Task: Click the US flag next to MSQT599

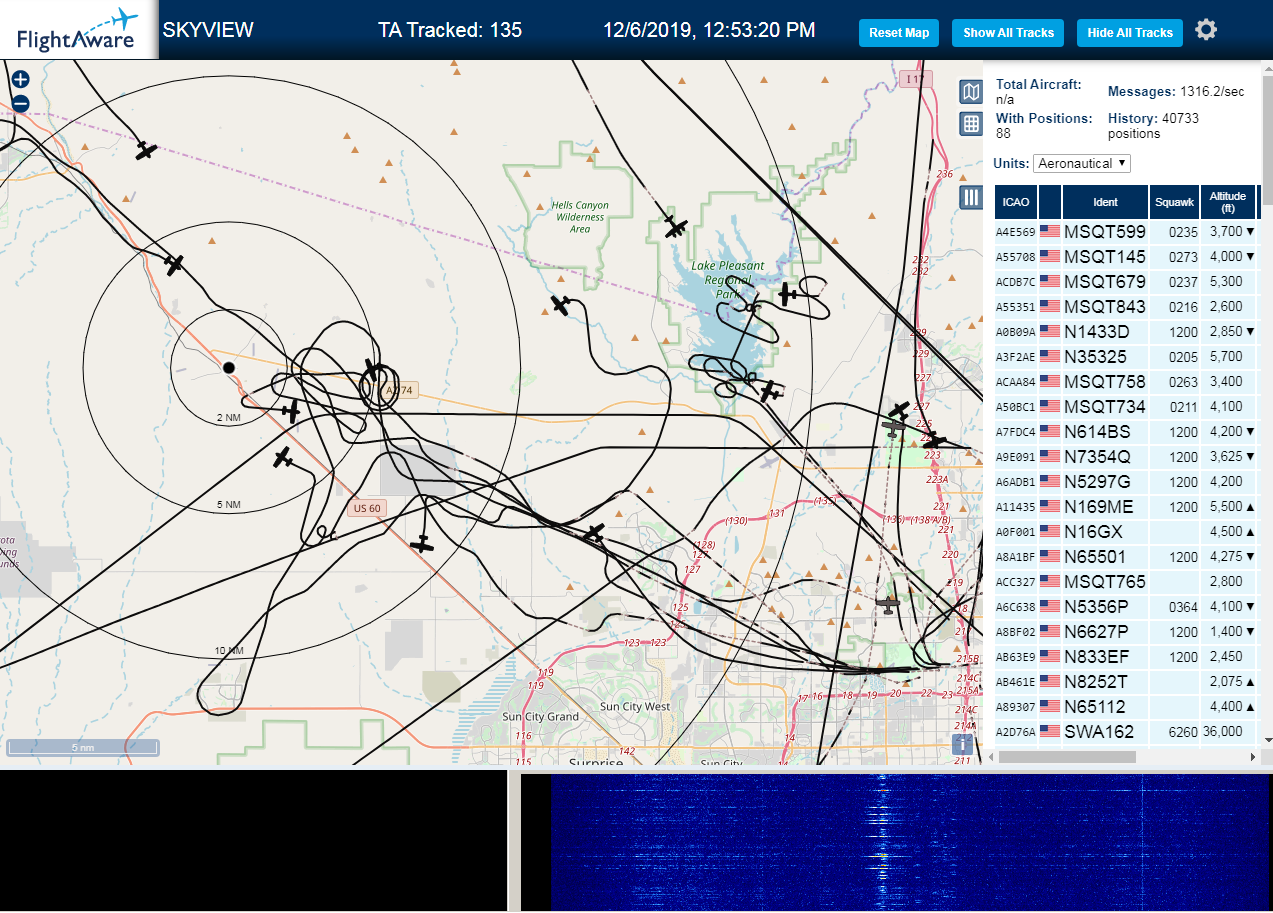Action: (1050, 232)
